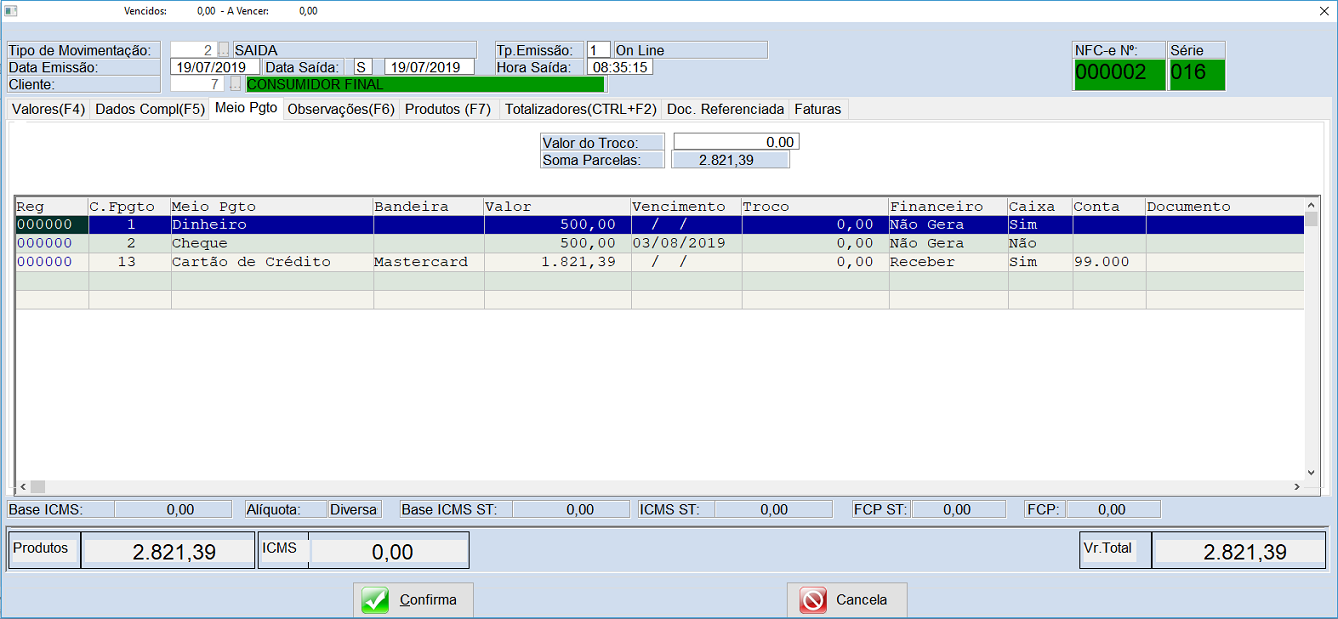This screenshot has width=1338, height=619.
Task: Open the lookup button beside Tipo de Movimentação
Action: (223, 50)
